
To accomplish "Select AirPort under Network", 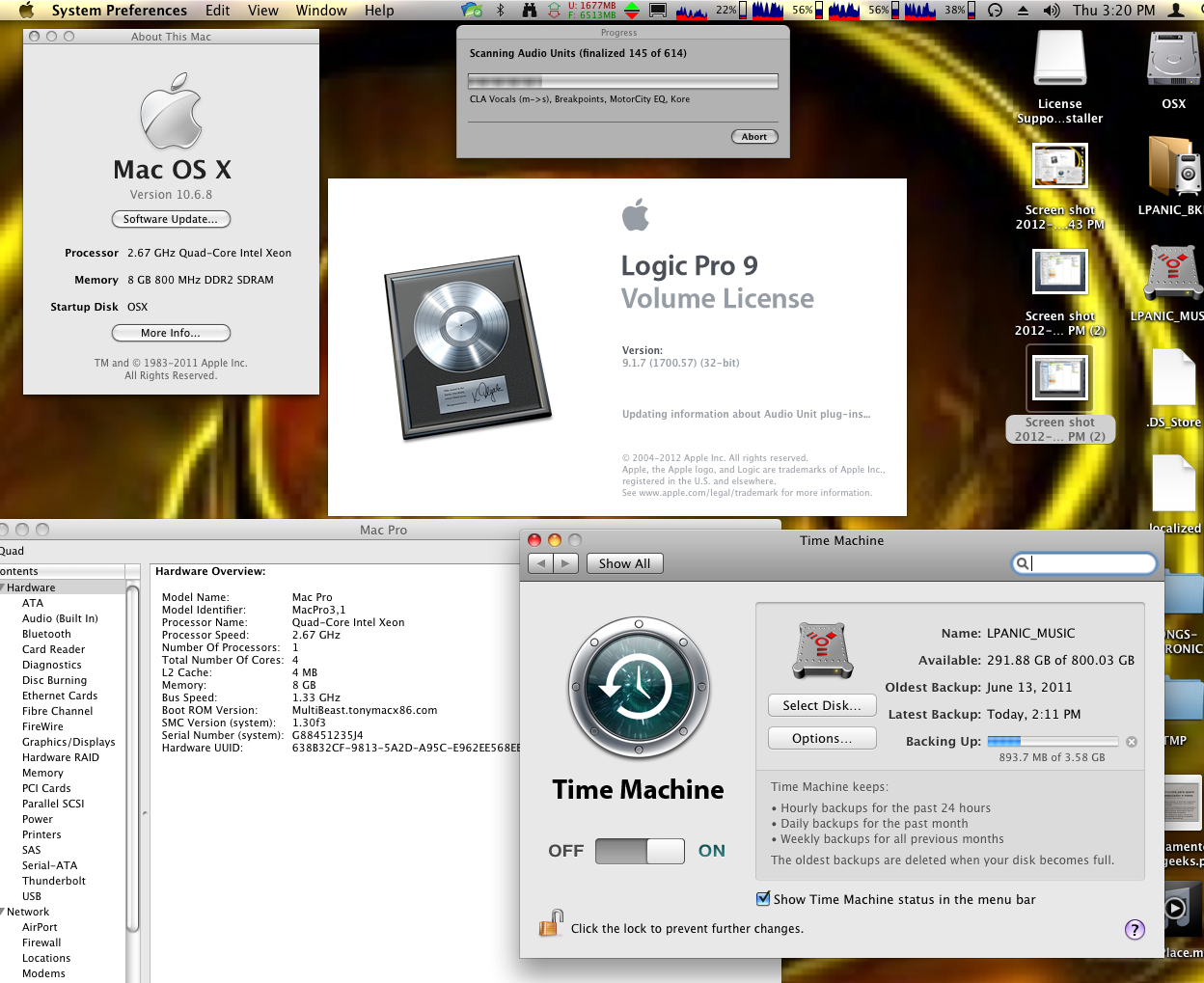I will pos(40,927).
